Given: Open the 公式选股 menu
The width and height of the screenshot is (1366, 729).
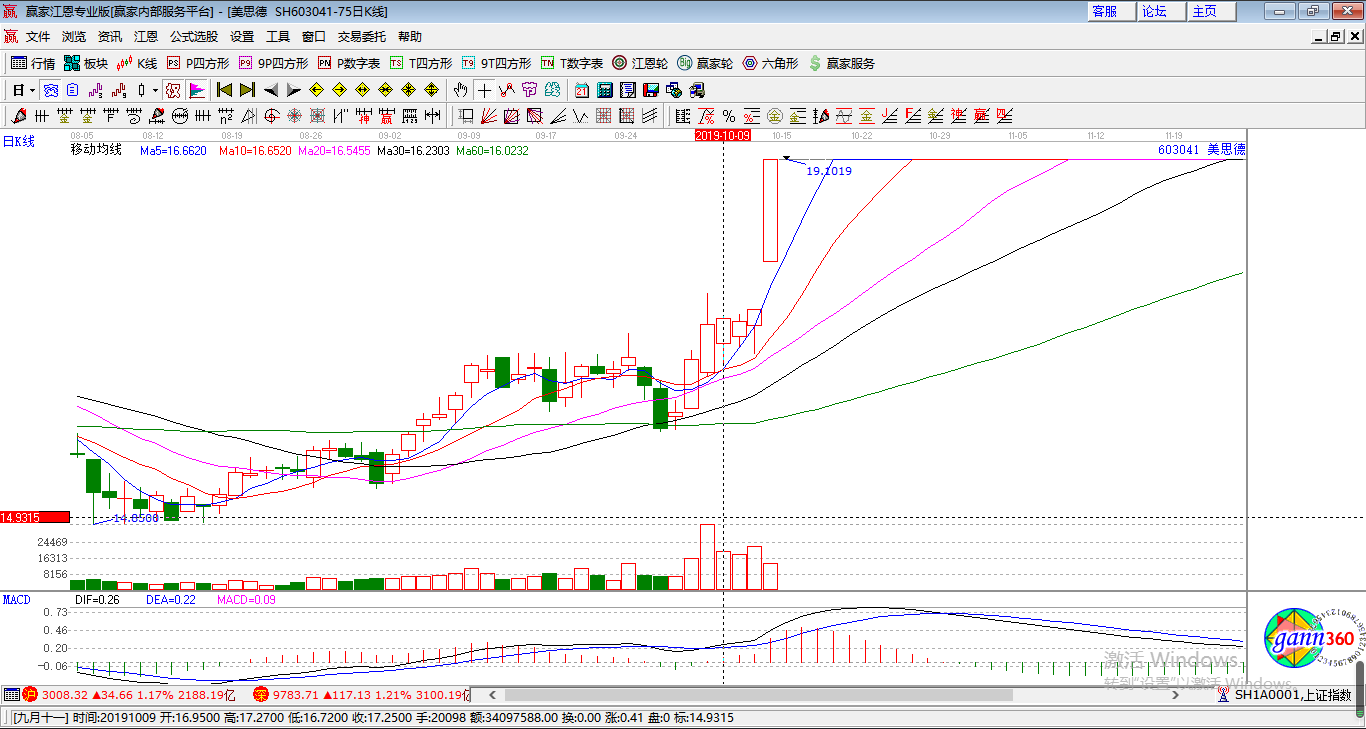Looking at the screenshot, I should point(193,37).
